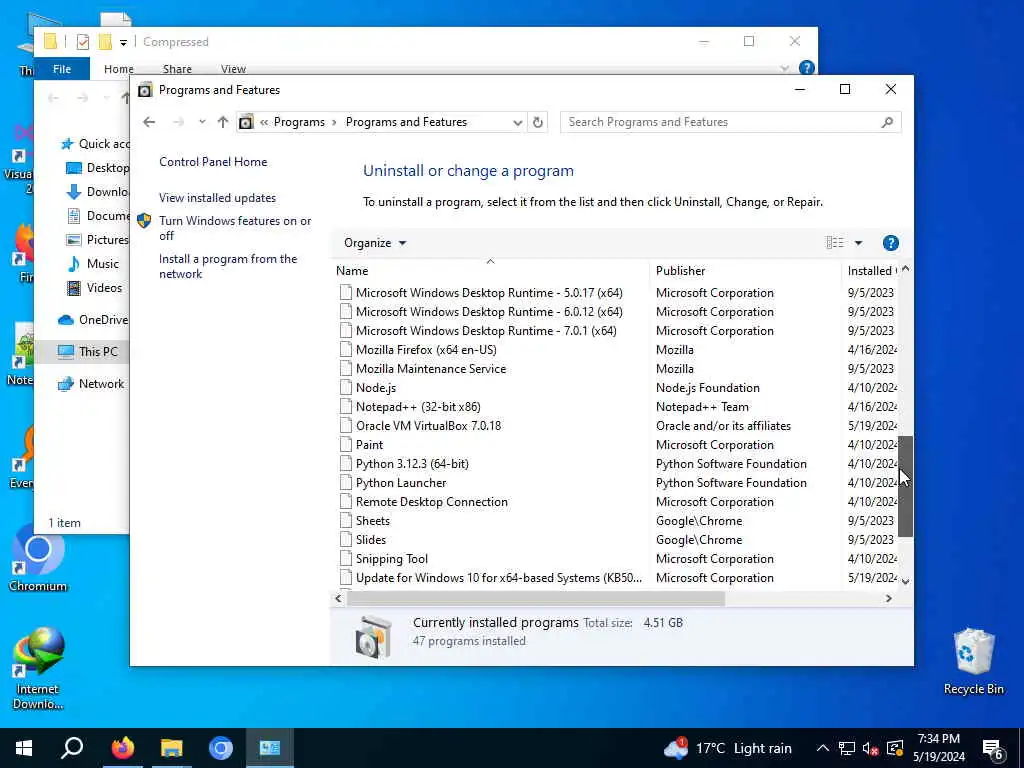The width and height of the screenshot is (1024, 768).
Task: Open the File tab in Compressed window
Action: coord(62,68)
